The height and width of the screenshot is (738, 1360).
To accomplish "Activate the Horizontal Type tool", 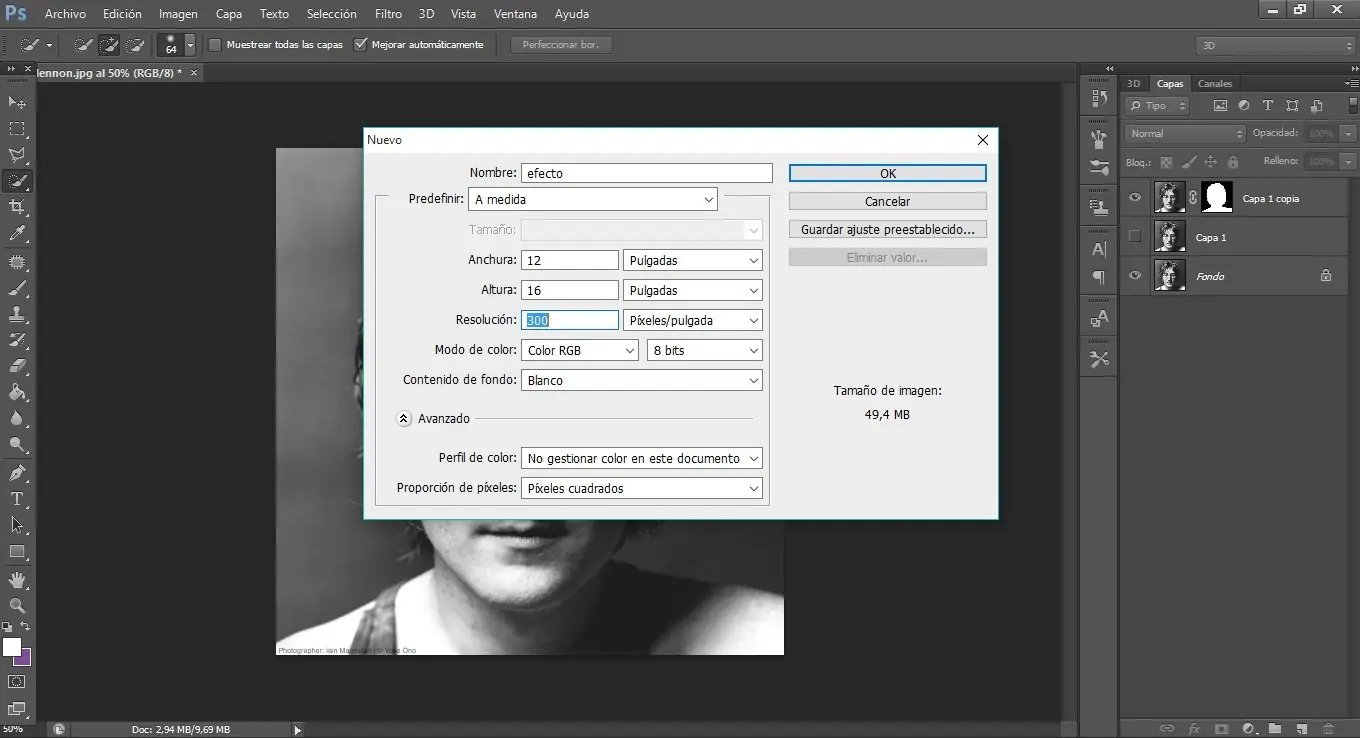I will [x=16, y=498].
